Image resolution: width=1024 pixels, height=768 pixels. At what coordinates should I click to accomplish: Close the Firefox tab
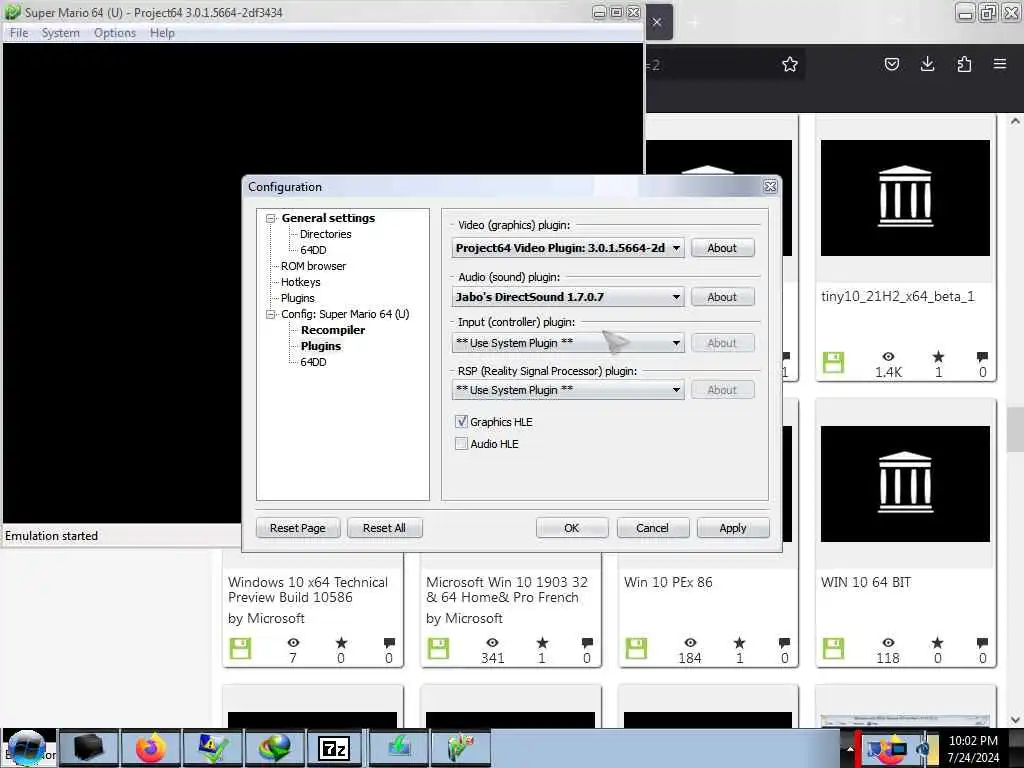[657, 22]
